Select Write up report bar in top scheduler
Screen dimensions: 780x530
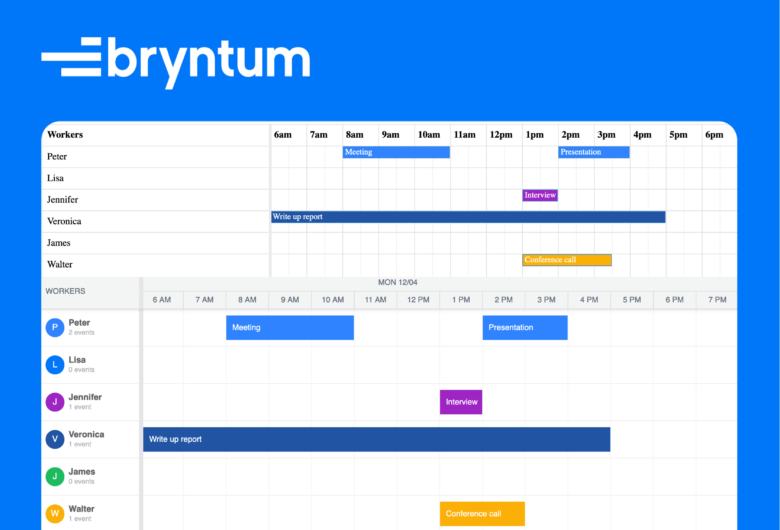pos(468,217)
